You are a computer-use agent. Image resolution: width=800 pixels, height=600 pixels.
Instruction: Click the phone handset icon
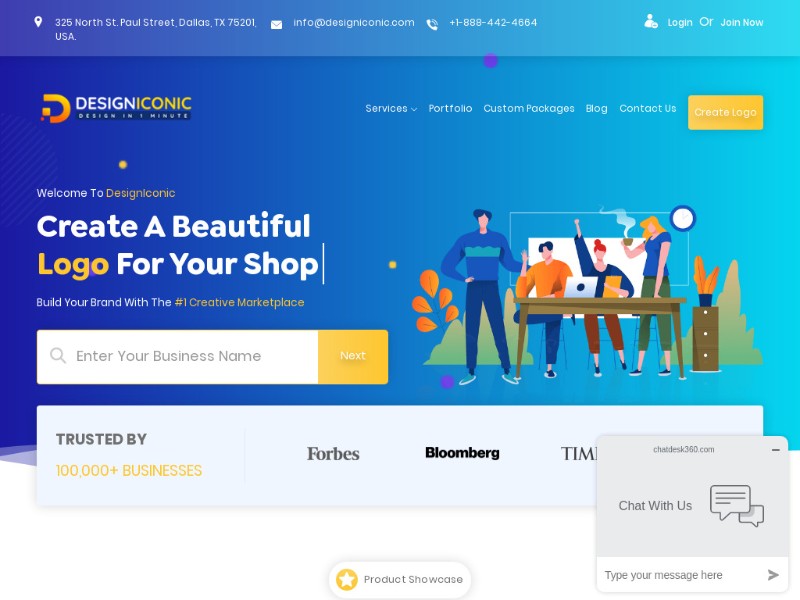(432, 24)
